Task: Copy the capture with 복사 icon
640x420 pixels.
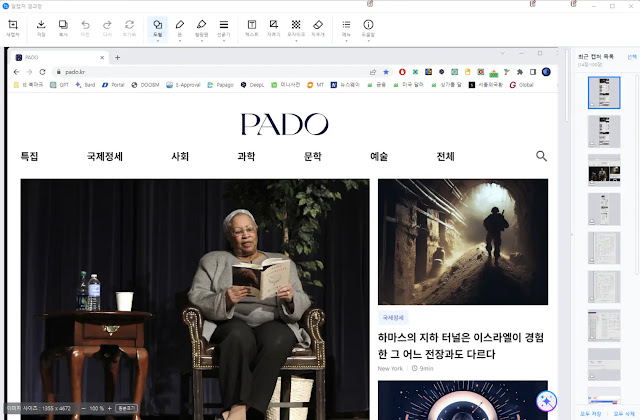Action: (63, 29)
